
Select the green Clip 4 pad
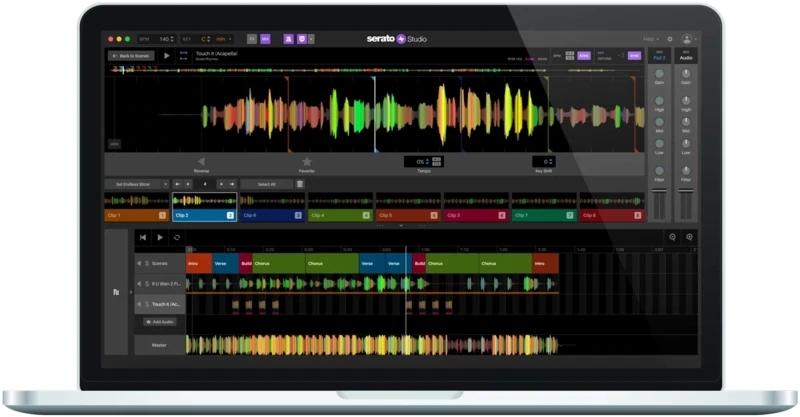(x=340, y=207)
